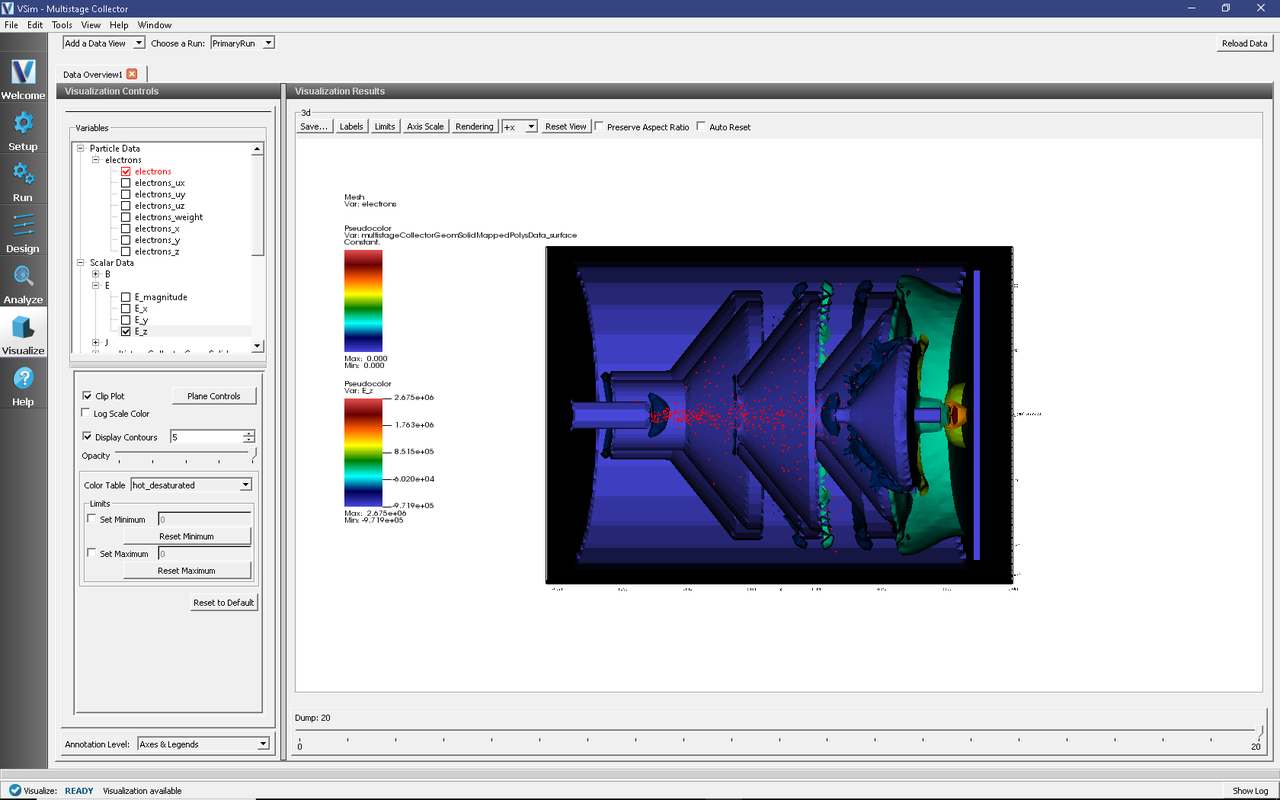Toggle the Auto Reset checkbox
The height and width of the screenshot is (800, 1280).
(701, 127)
